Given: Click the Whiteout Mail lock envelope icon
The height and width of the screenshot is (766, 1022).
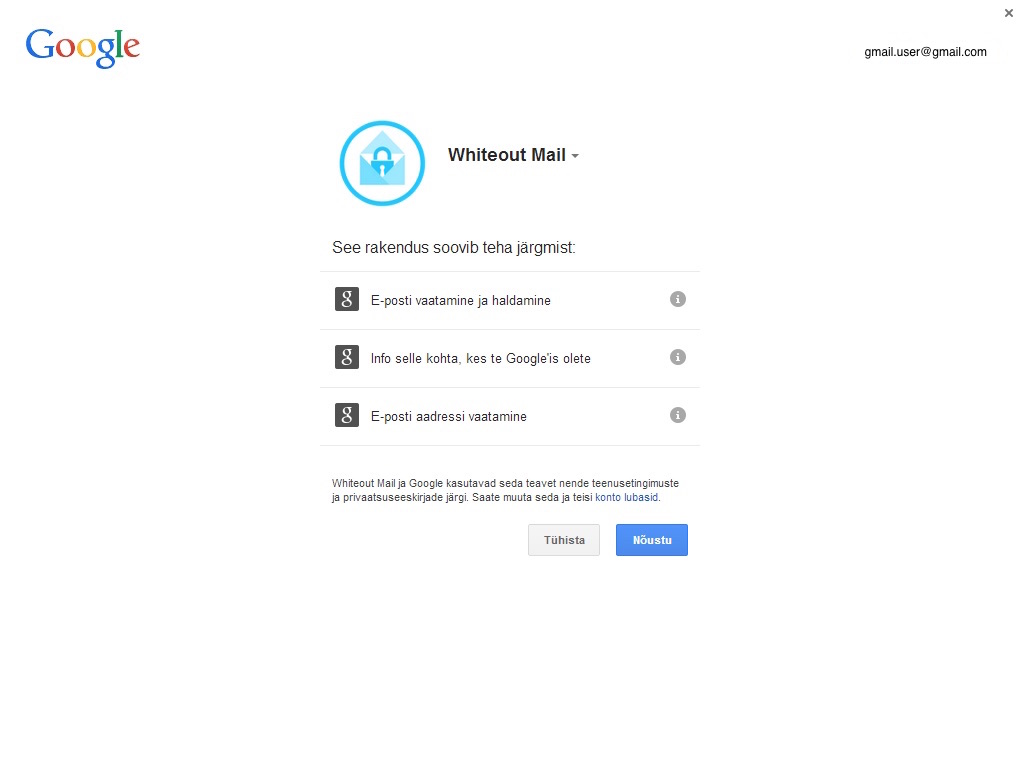Looking at the screenshot, I should [382, 163].
